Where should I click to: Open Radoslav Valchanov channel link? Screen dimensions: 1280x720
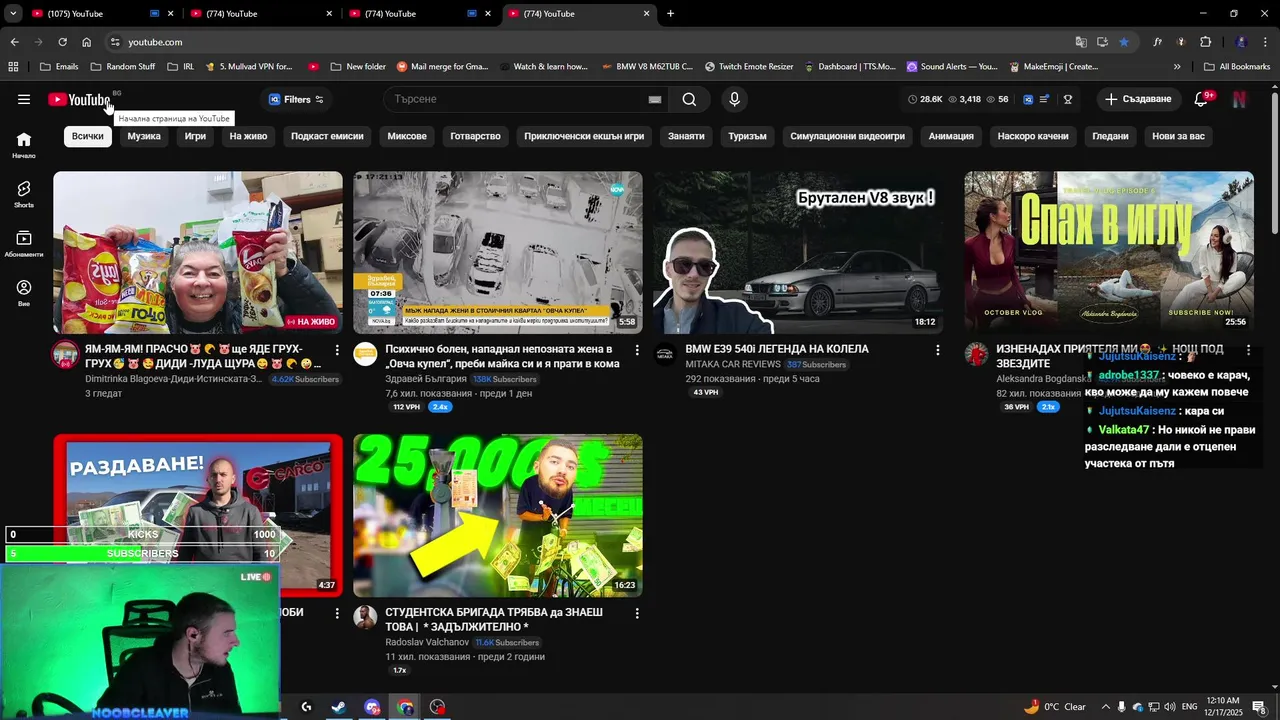pos(427,642)
